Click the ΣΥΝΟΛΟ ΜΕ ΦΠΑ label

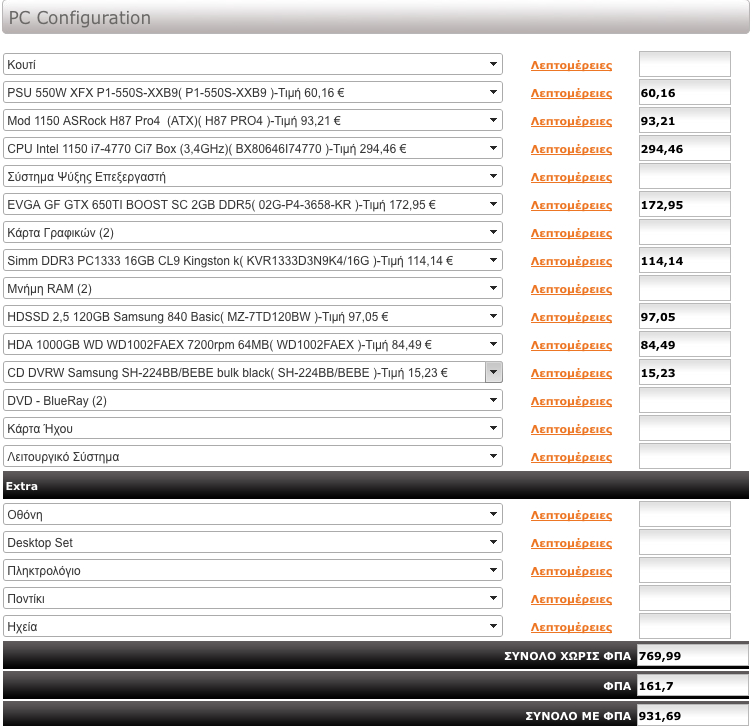[x=578, y=716]
